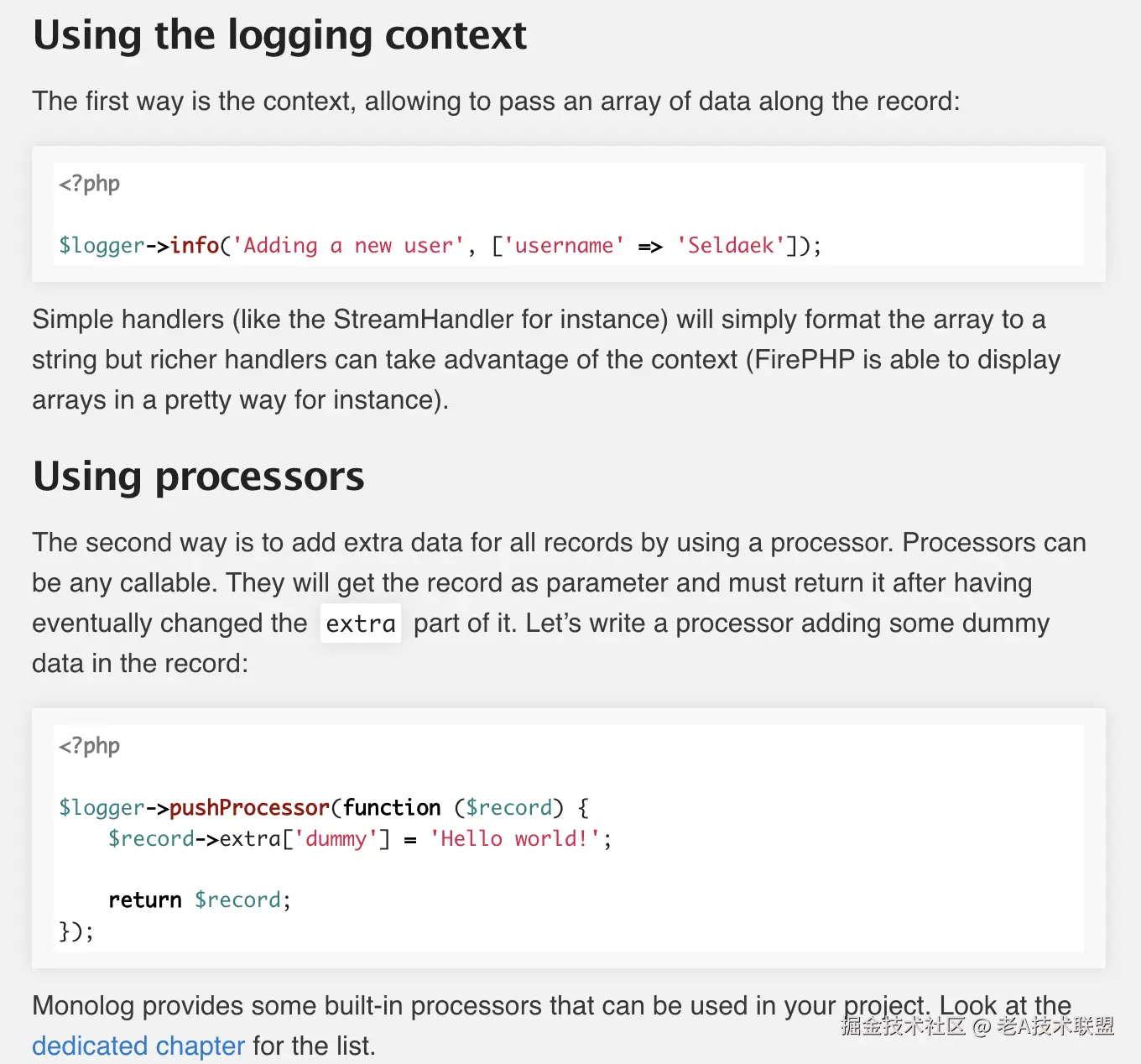
Task: Click the function keyword in second code block
Action: pos(392,808)
